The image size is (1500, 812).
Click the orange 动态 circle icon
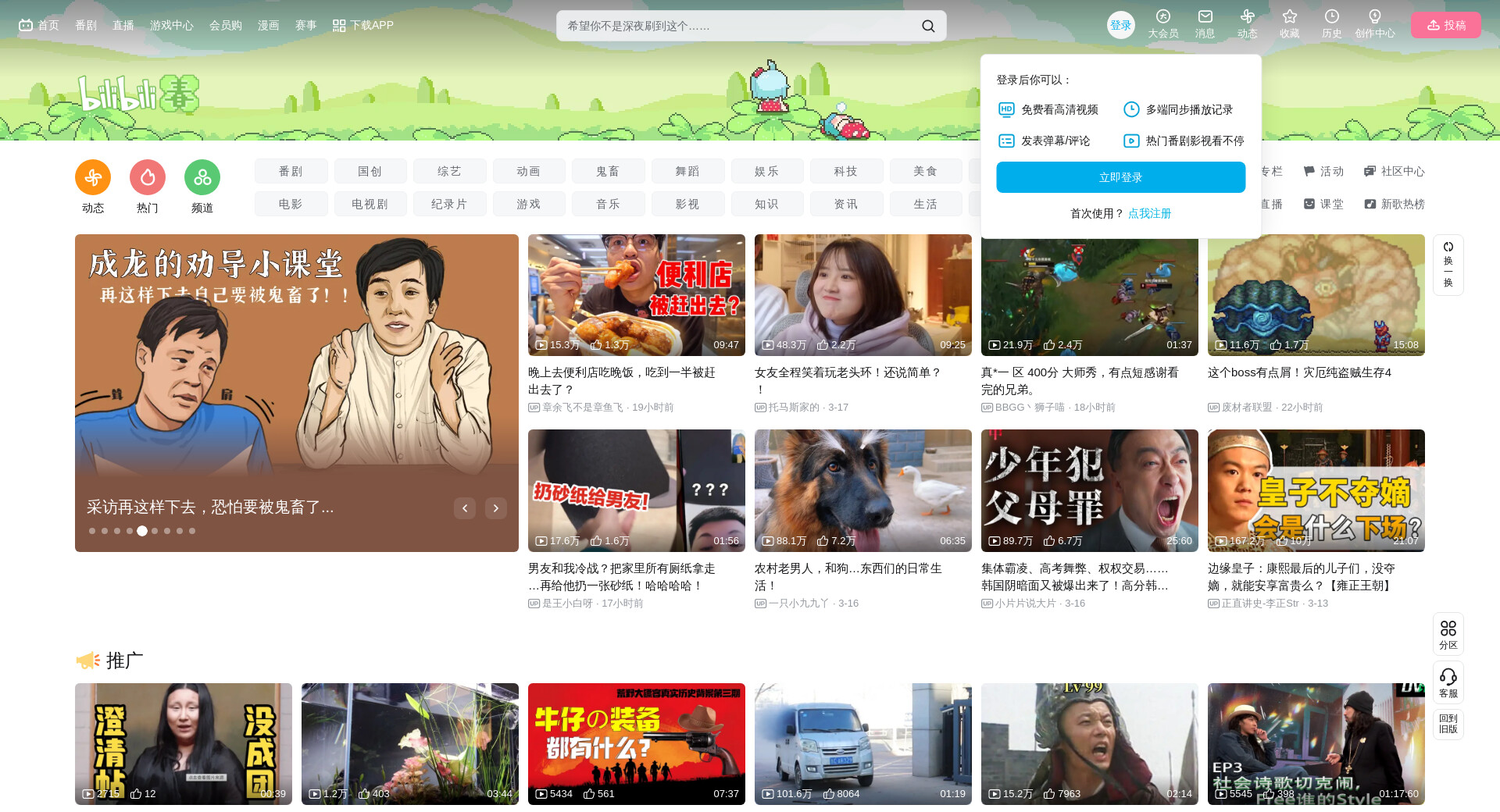(93, 178)
